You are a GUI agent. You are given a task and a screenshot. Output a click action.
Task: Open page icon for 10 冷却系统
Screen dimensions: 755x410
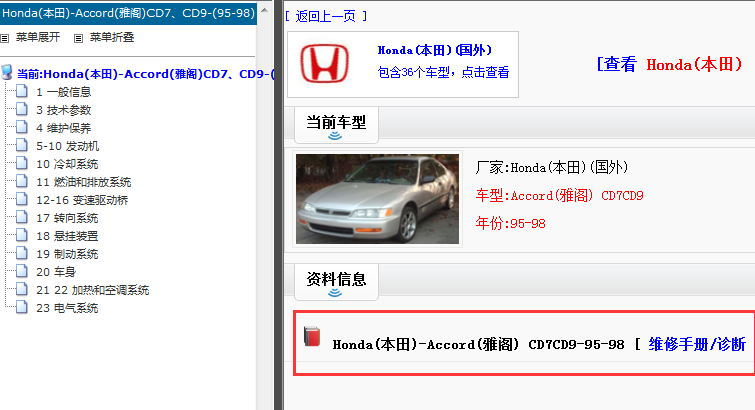22,163
